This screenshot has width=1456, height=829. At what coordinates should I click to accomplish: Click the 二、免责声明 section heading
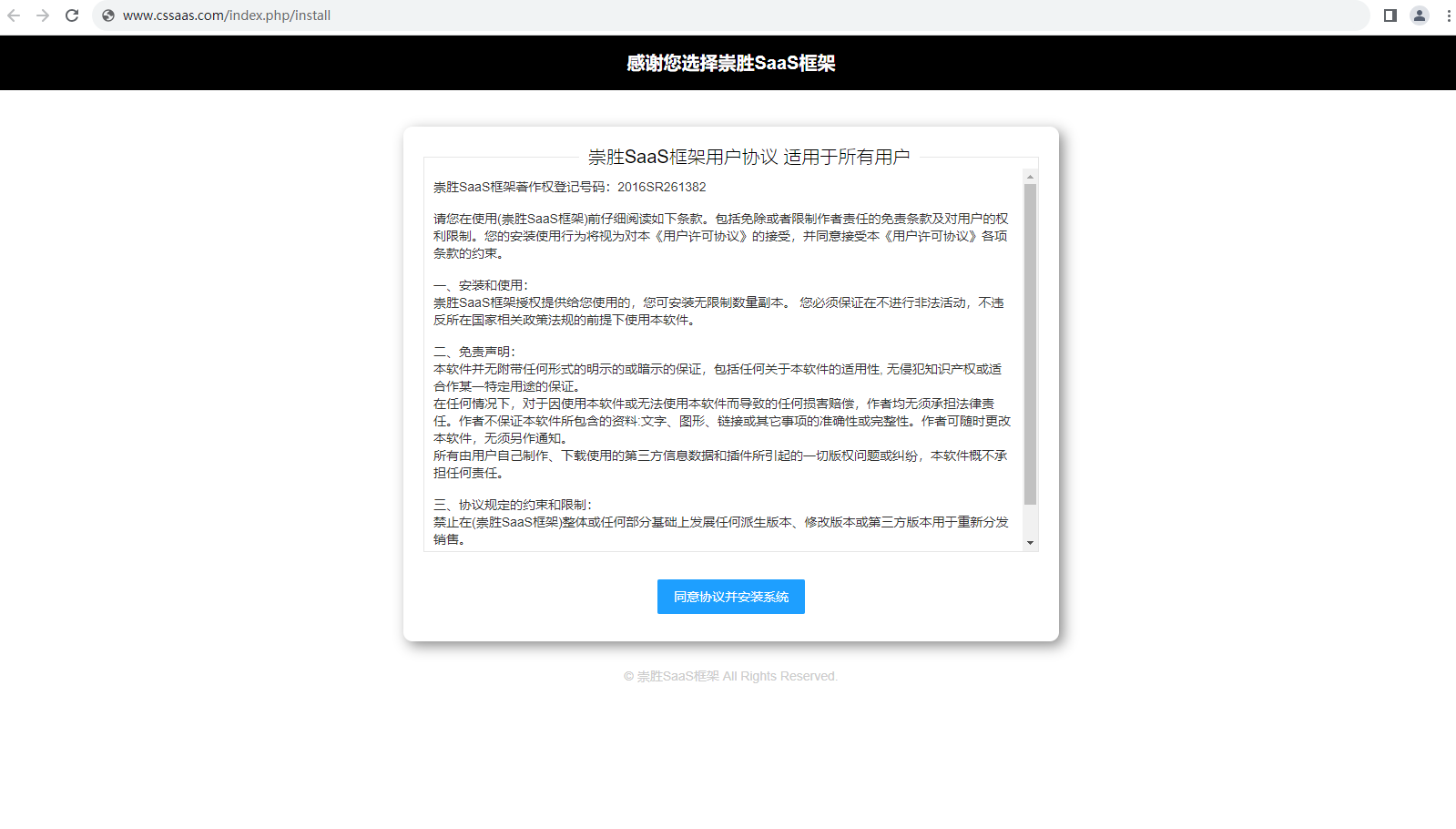pyautogui.click(x=474, y=352)
